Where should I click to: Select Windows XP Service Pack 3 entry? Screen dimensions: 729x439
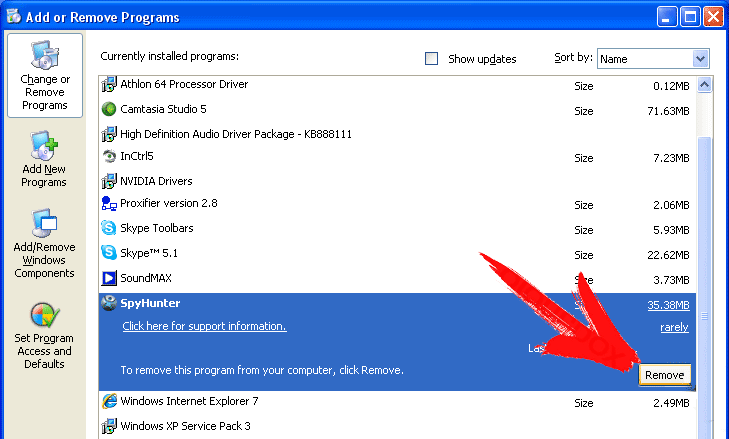(398, 426)
